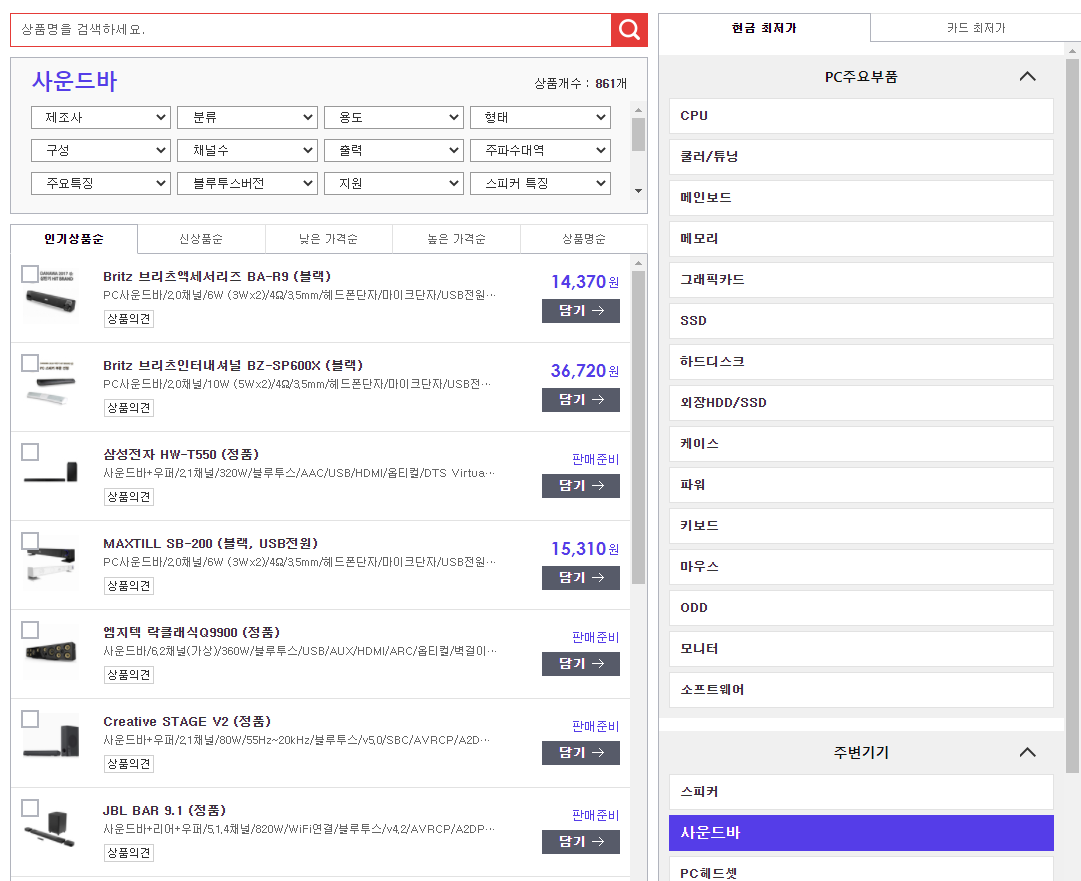1081x881 pixels.
Task: Open the 제조사 filter dropdown
Action: point(101,117)
